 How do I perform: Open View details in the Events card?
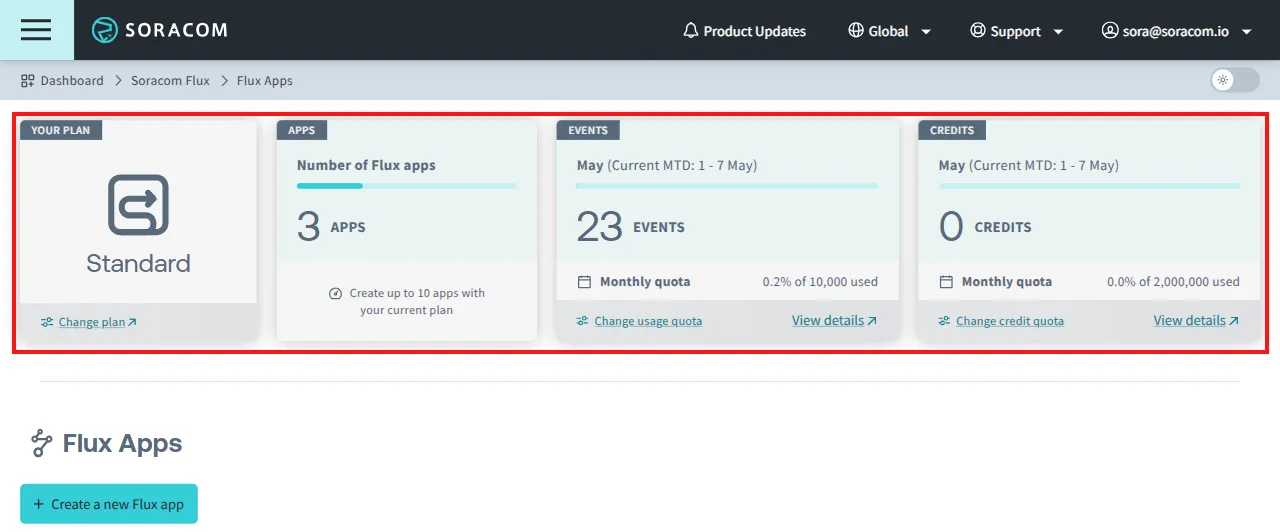click(828, 321)
